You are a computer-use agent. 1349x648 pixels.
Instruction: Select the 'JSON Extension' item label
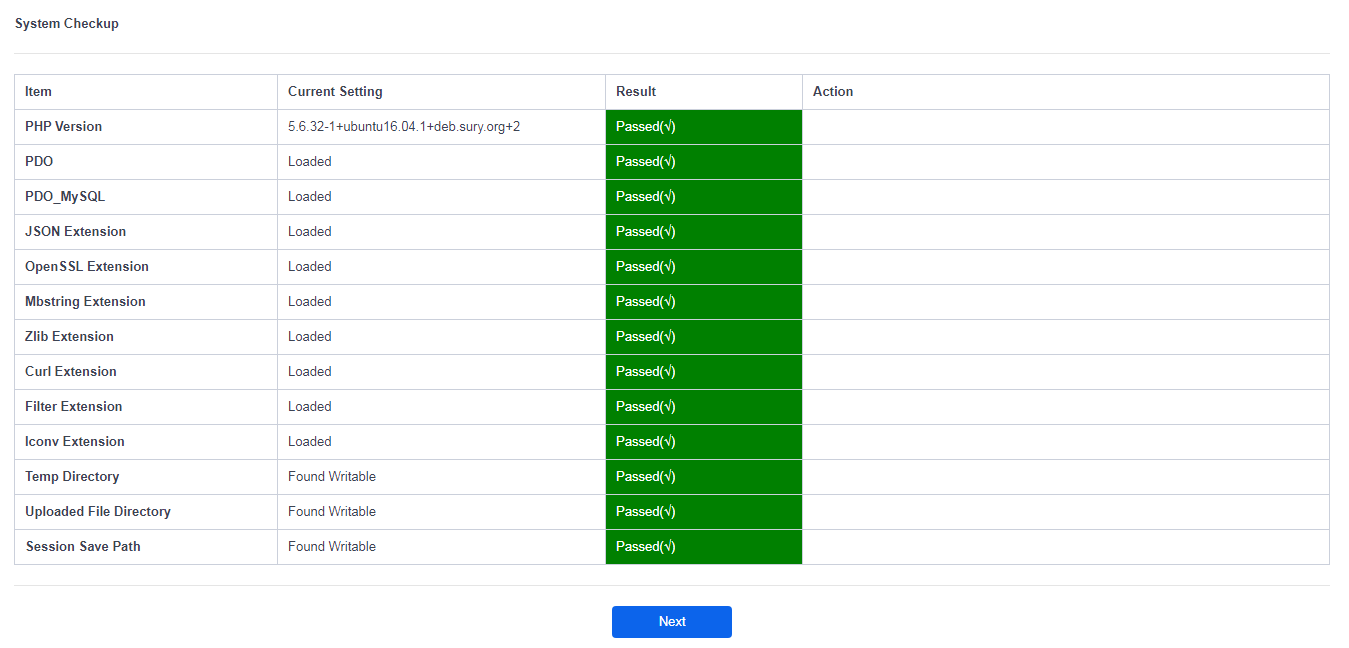pyautogui.click(x=76, y=231)
